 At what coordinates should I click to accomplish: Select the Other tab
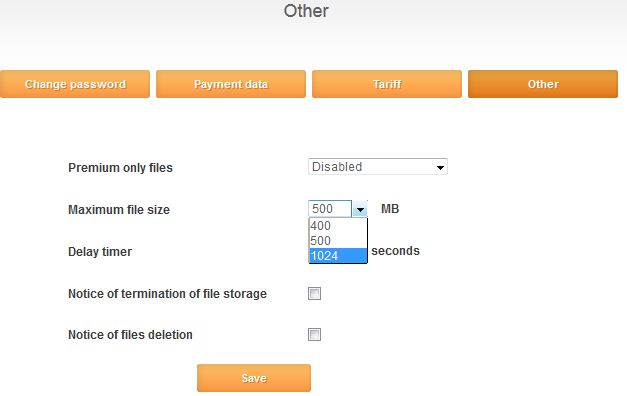pyautogui.click(x=543, y=84)
